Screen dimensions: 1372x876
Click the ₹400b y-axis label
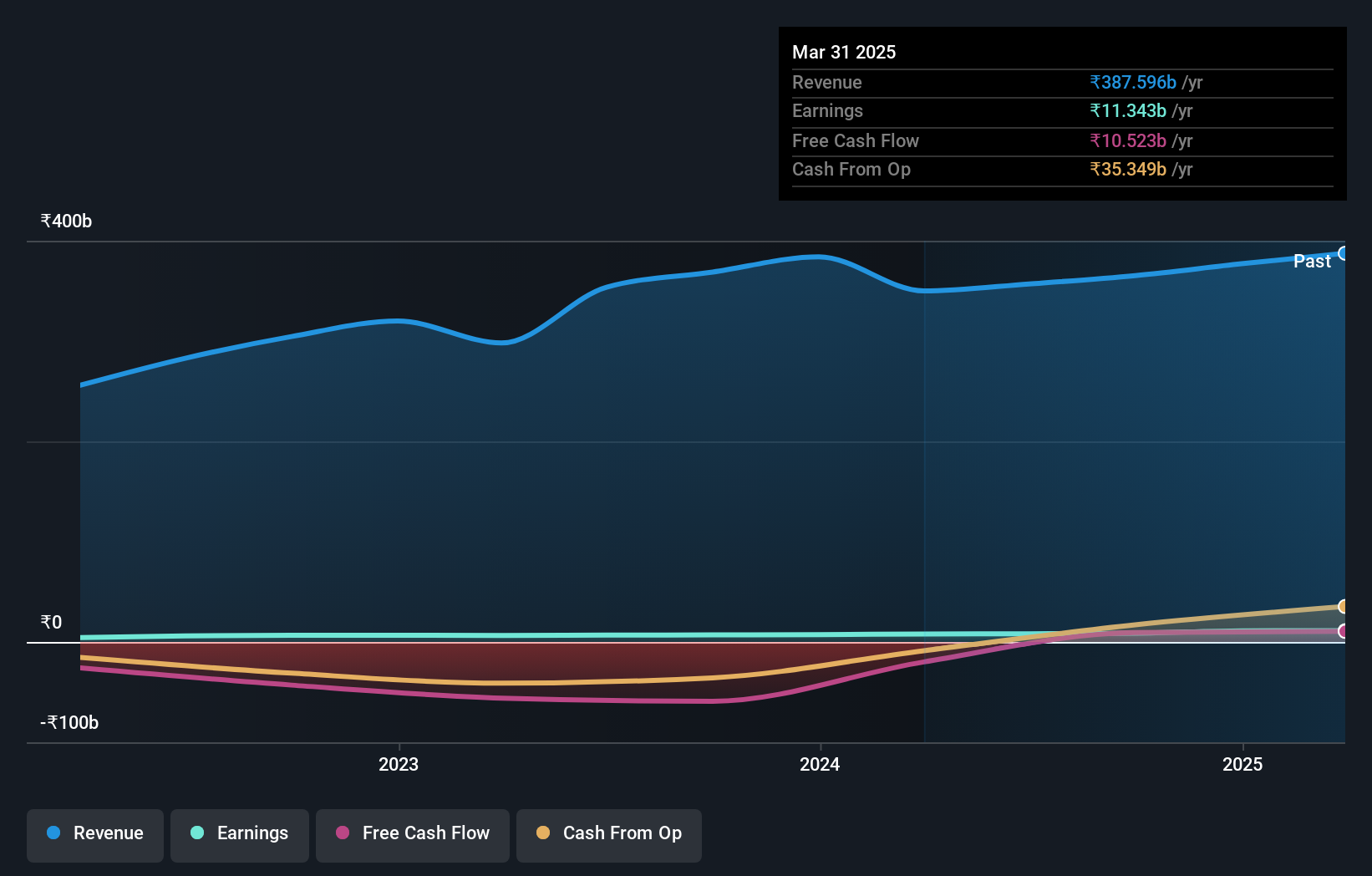point(67,221)
